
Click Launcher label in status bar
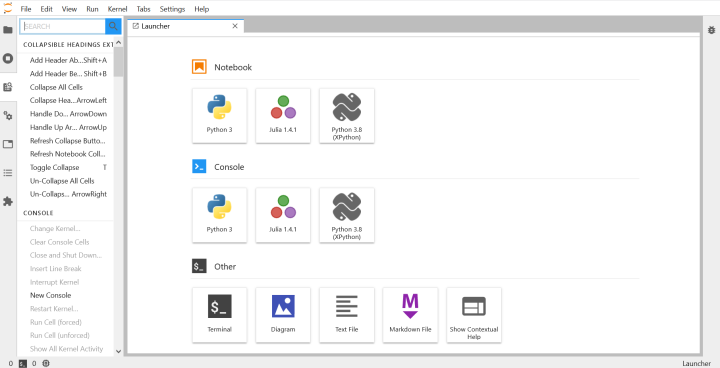[696, 363]
